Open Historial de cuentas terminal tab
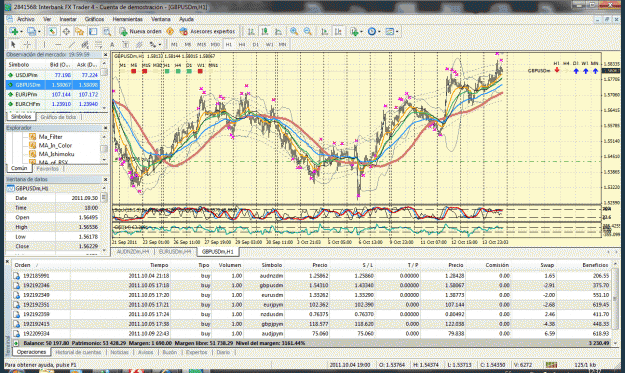The image size is (625, 373). (78, 352)
